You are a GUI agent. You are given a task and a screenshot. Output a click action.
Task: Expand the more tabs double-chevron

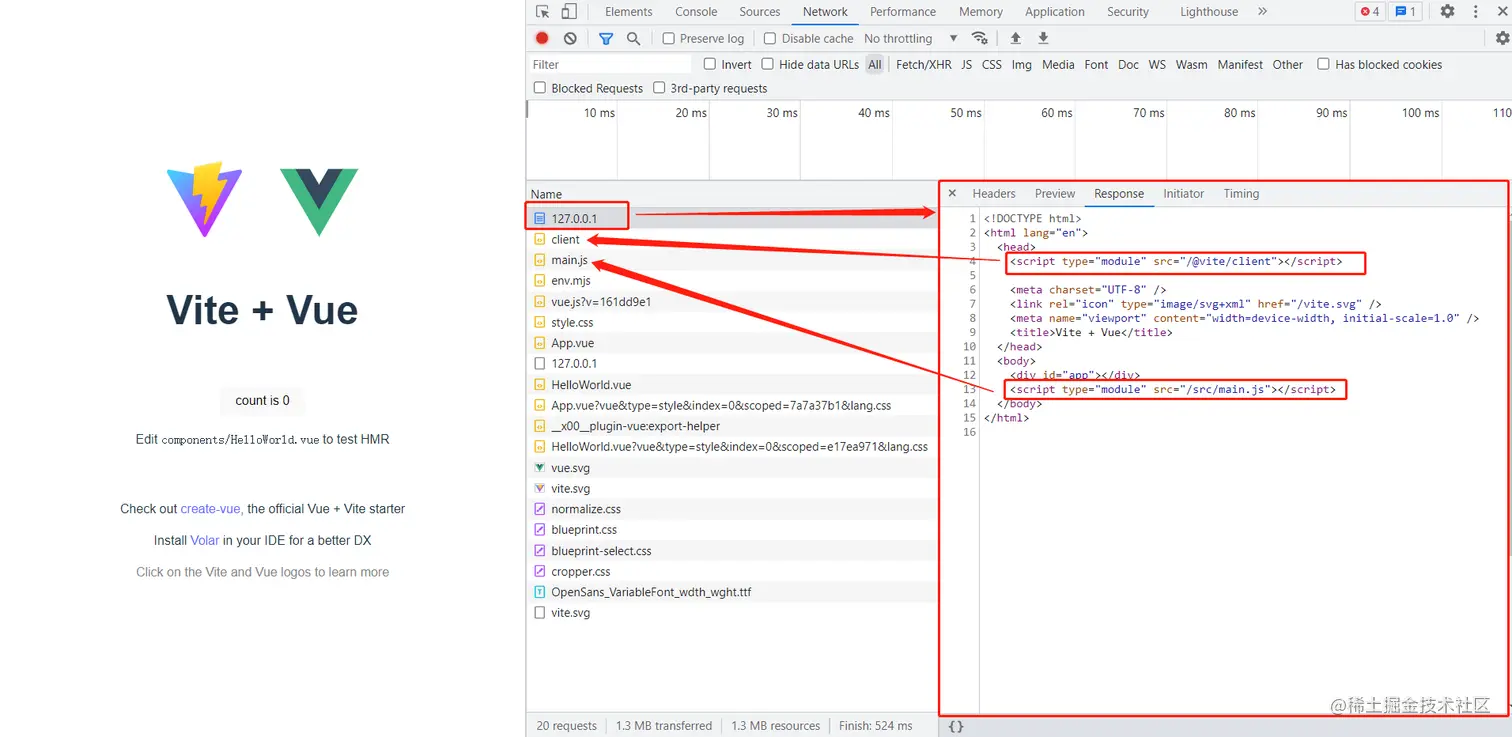point(1262,12)
